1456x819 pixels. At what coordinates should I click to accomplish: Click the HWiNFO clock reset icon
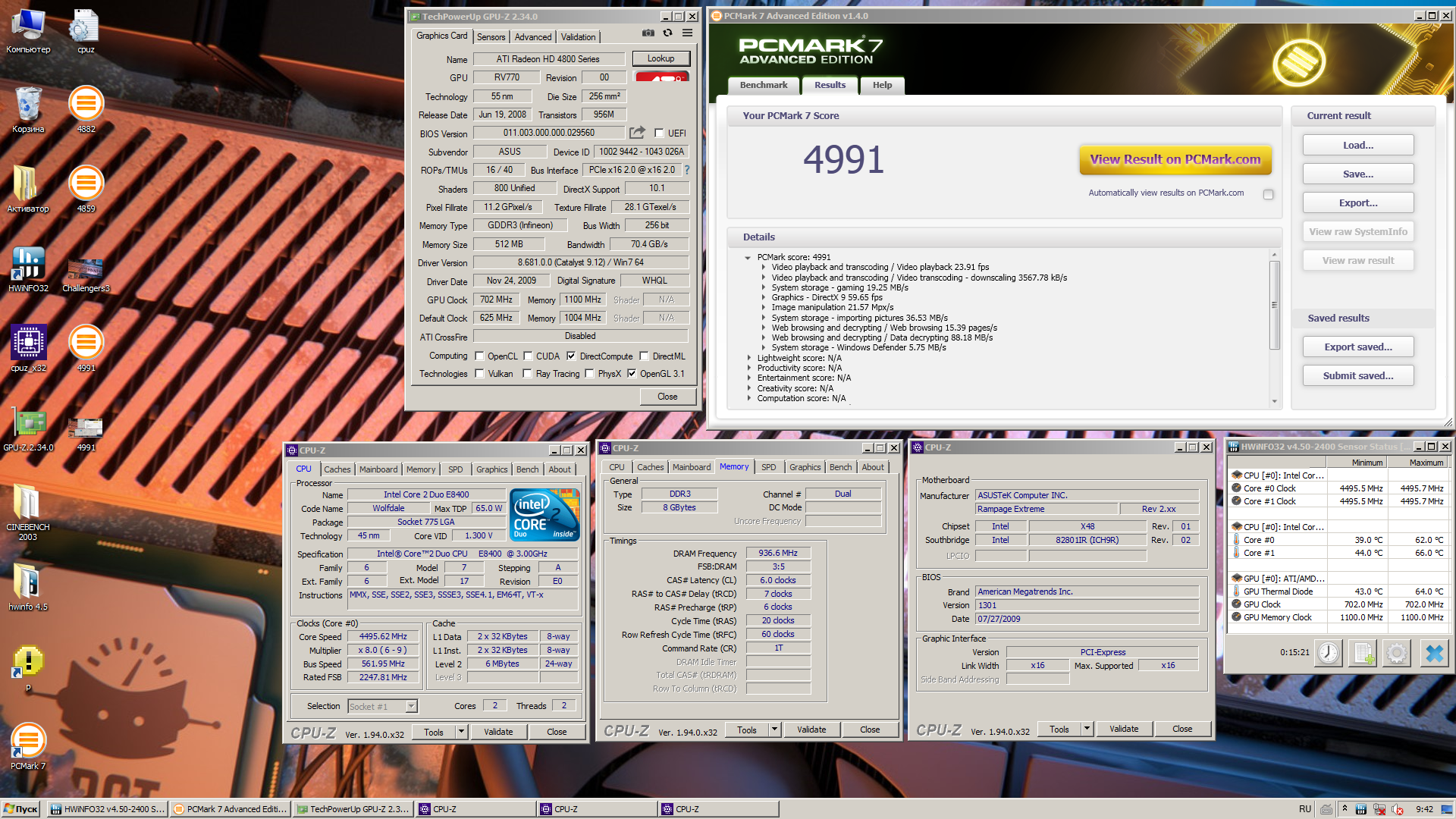click(1328, 653)
